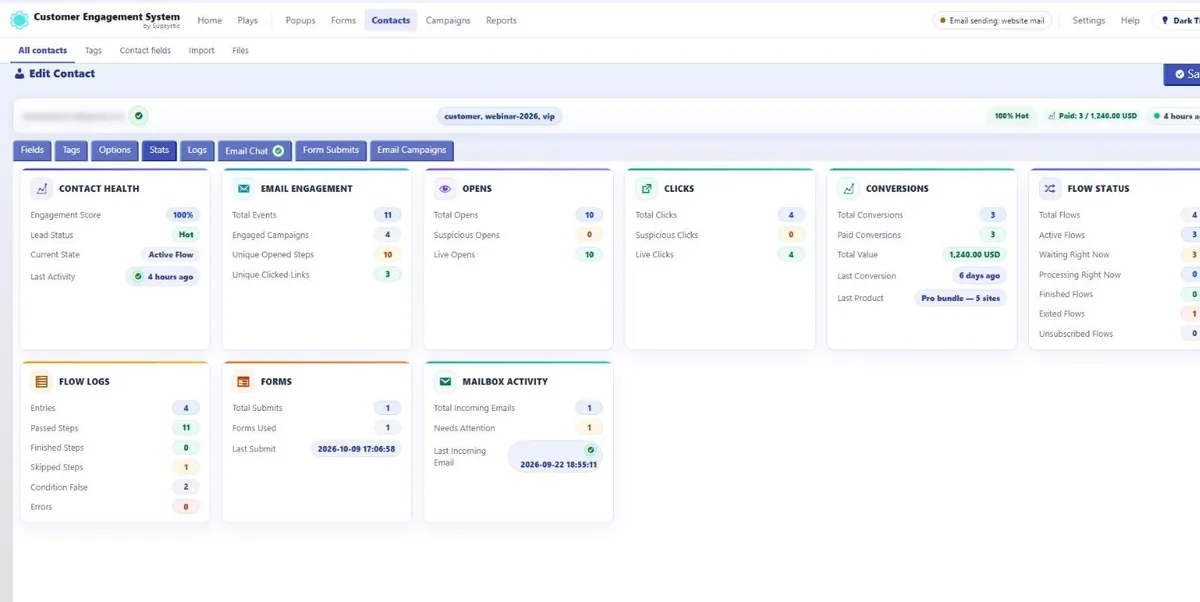Select the Stats contact tab
This screenshot has height=602, width=1200.
point(159,150)
